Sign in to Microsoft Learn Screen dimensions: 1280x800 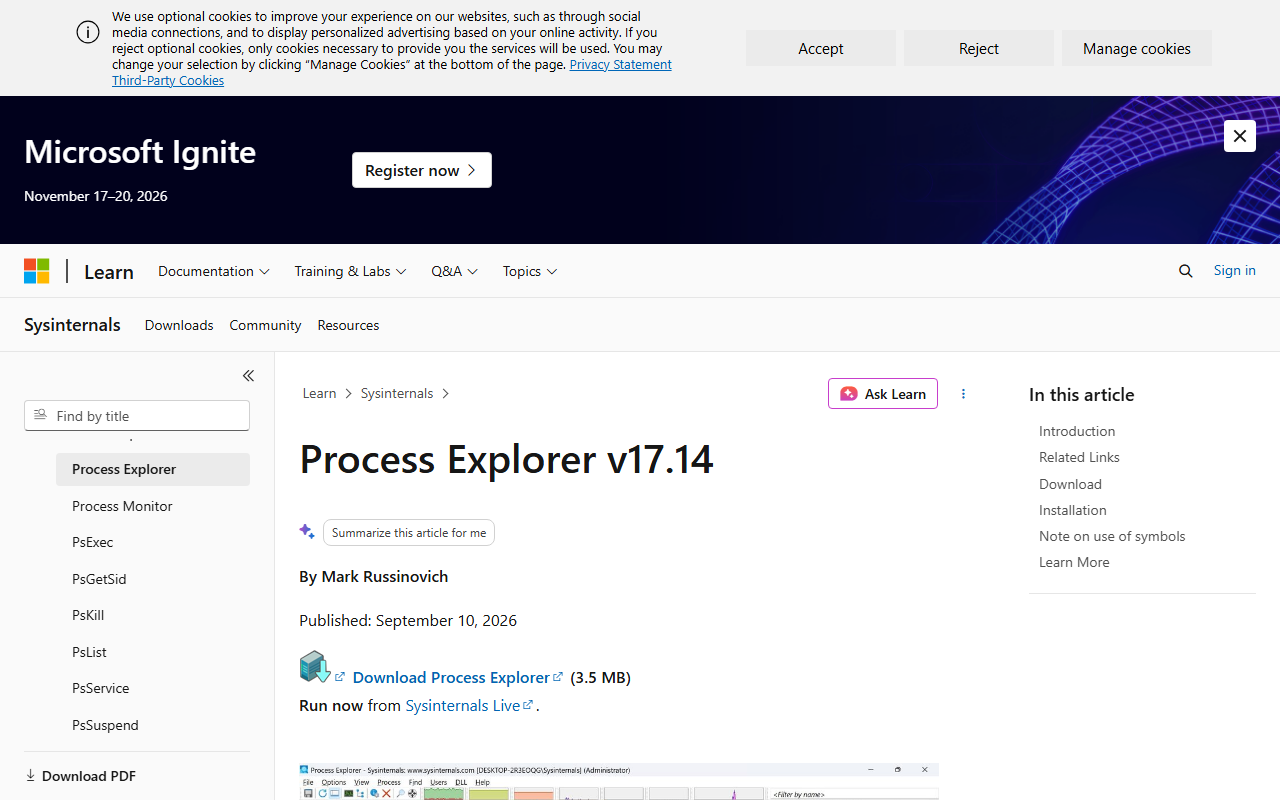(x=1235, y=270)
